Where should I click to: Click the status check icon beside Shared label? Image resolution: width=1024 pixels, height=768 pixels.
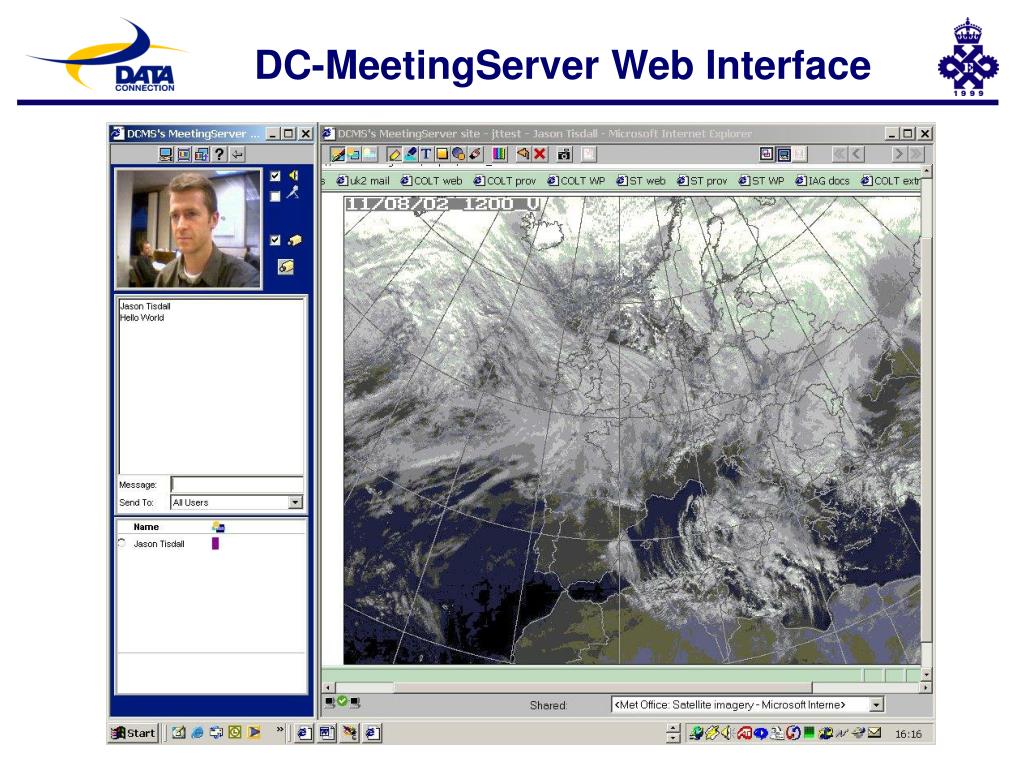(342, 701)
